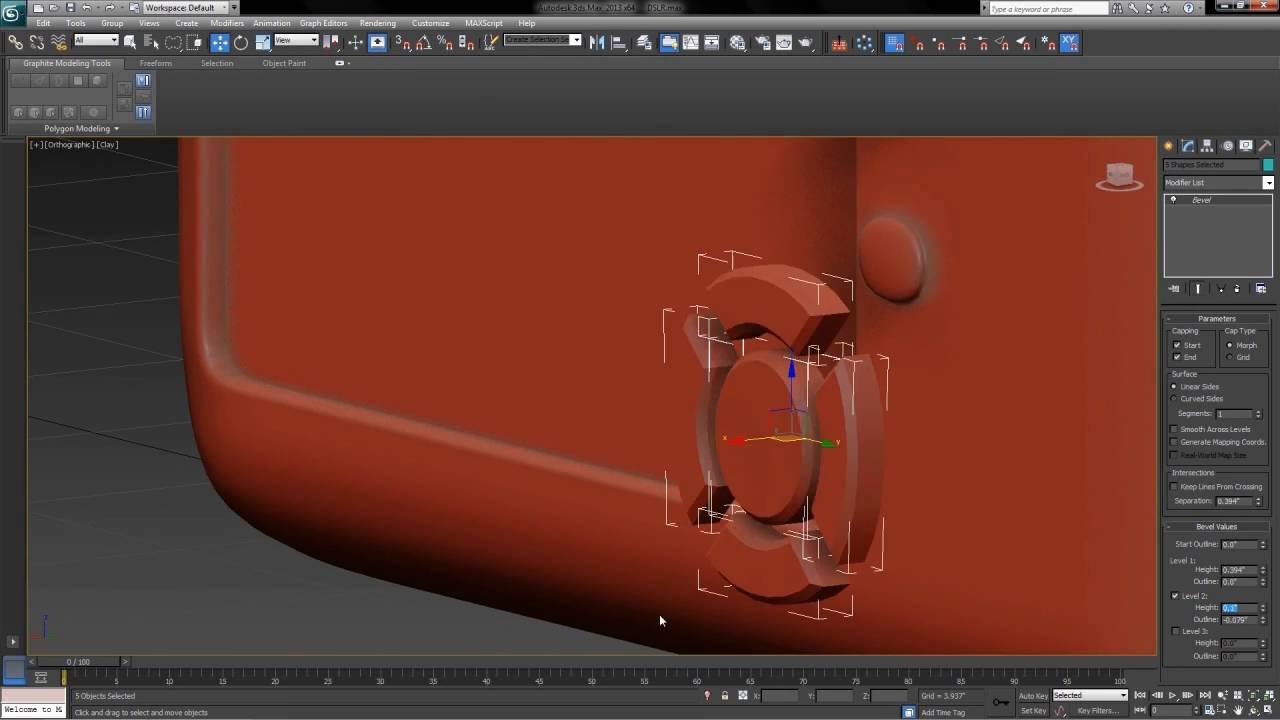Toggle the selection lock icon
The width and height of the screenshot is (1280, 720).
(725, 695)
